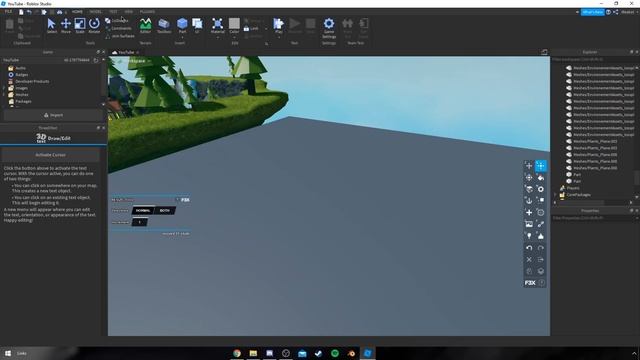Image resolution: width=640 pixels, height=360 pixels.
Task: Activate the Move tool in the ribbon
Action: pyautogui.click(x=66, y=25)
